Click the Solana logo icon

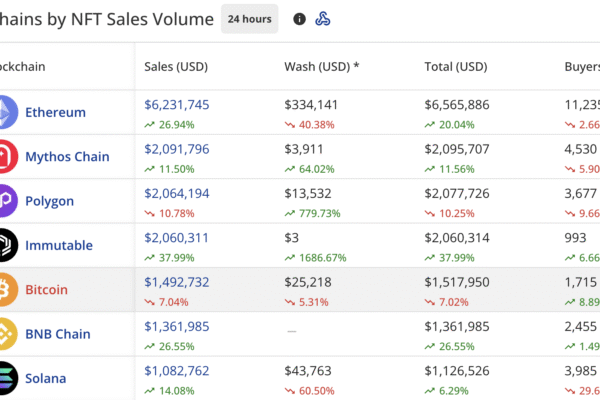5,378
